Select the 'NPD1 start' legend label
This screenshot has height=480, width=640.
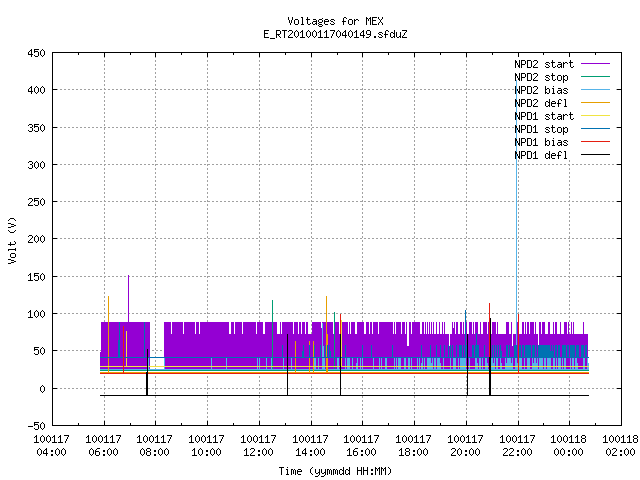click(544, 116)
